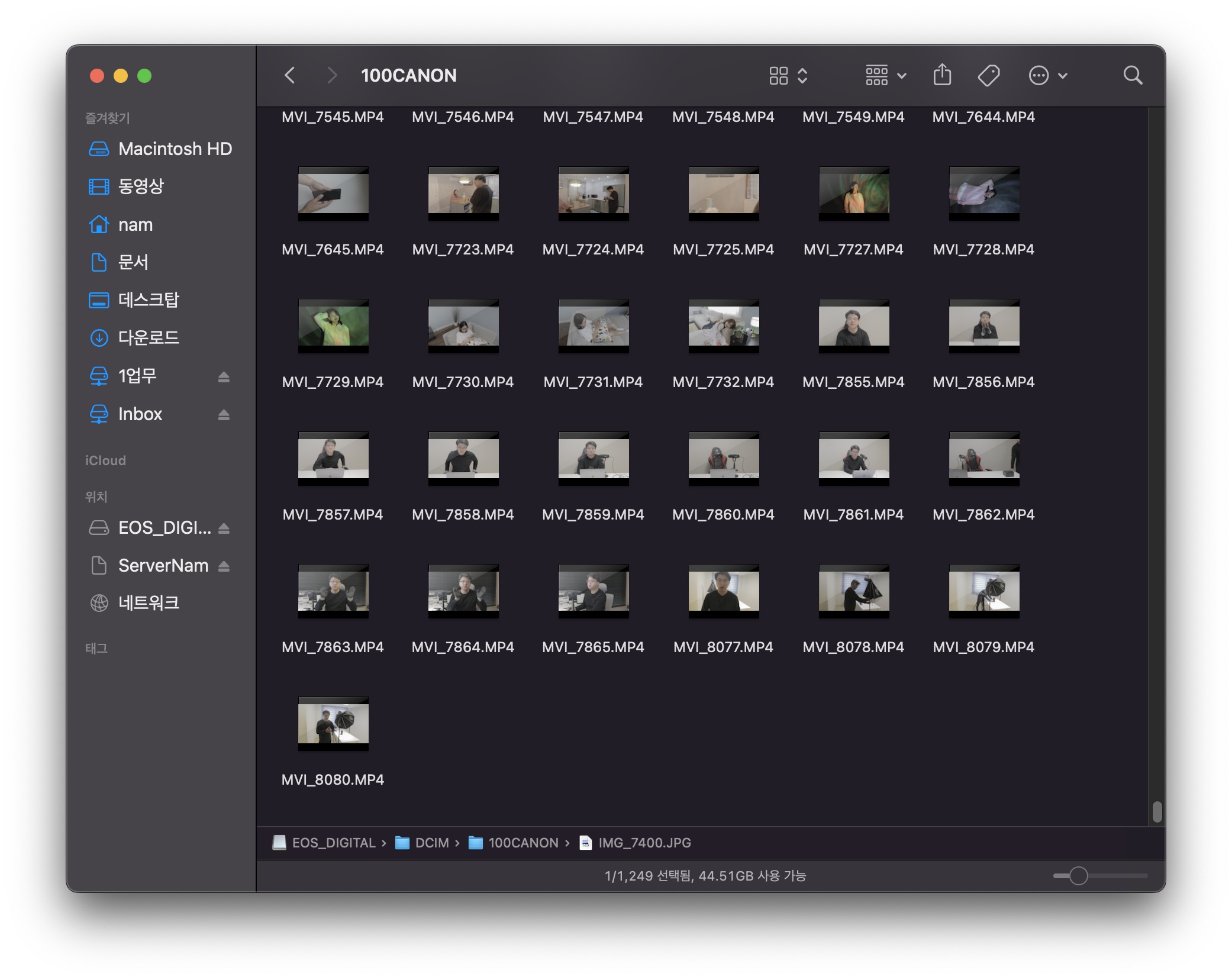Viewport: 1232px width, 980px height.
Task: Eject the EOS_DIGITAL card
Action: tap(224, 528)
